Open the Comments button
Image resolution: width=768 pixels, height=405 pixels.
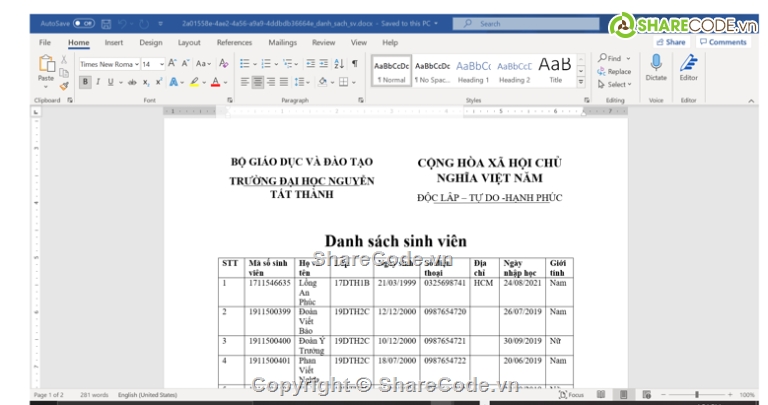pos(723,42)
